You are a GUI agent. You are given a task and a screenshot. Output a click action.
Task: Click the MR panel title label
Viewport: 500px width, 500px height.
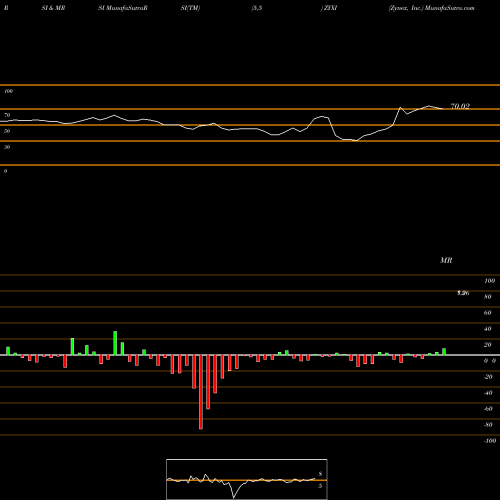[x=446, y=260]
